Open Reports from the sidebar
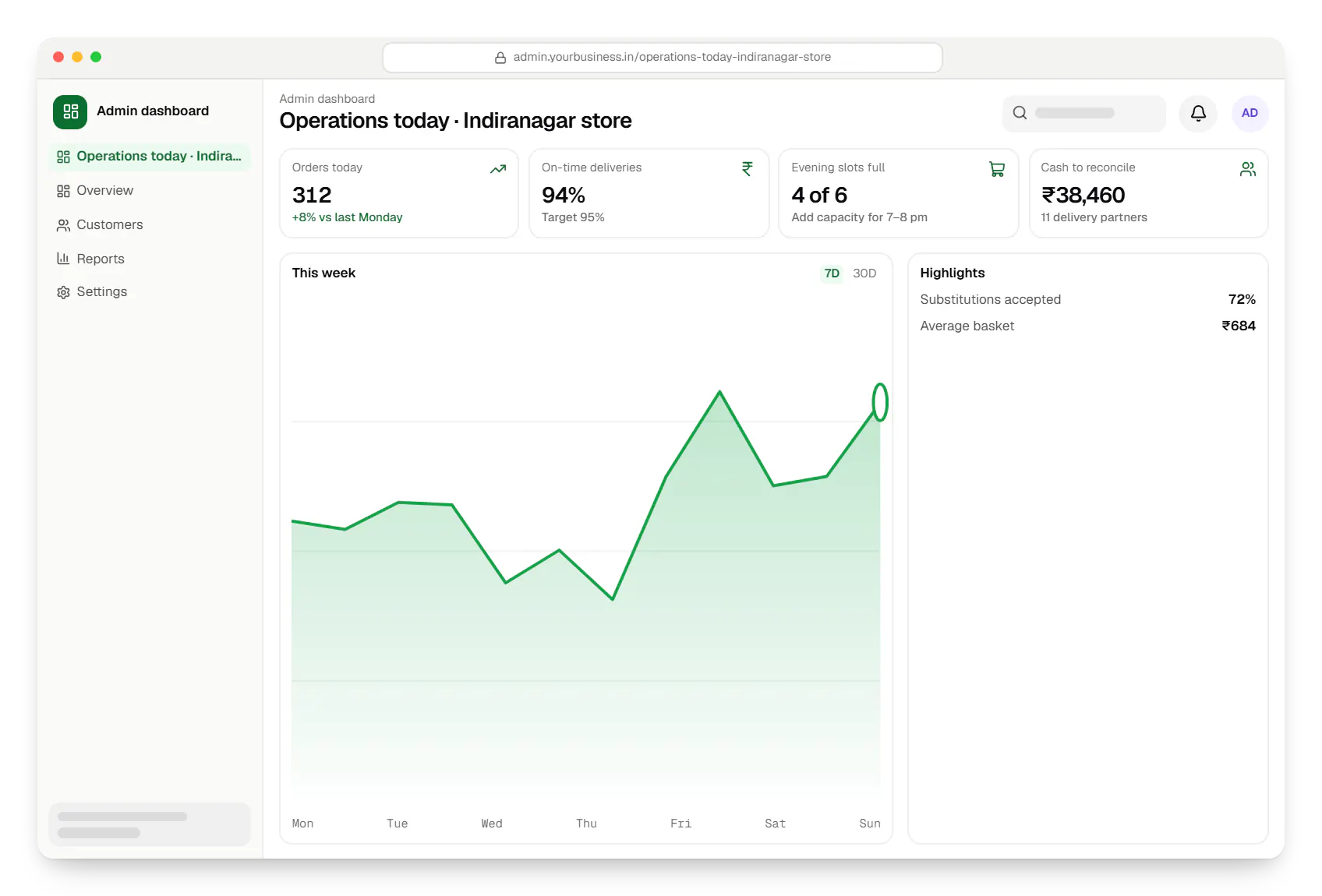Image resolution: width=1322 pixels, height=896 pixels. tap(150, 259)
